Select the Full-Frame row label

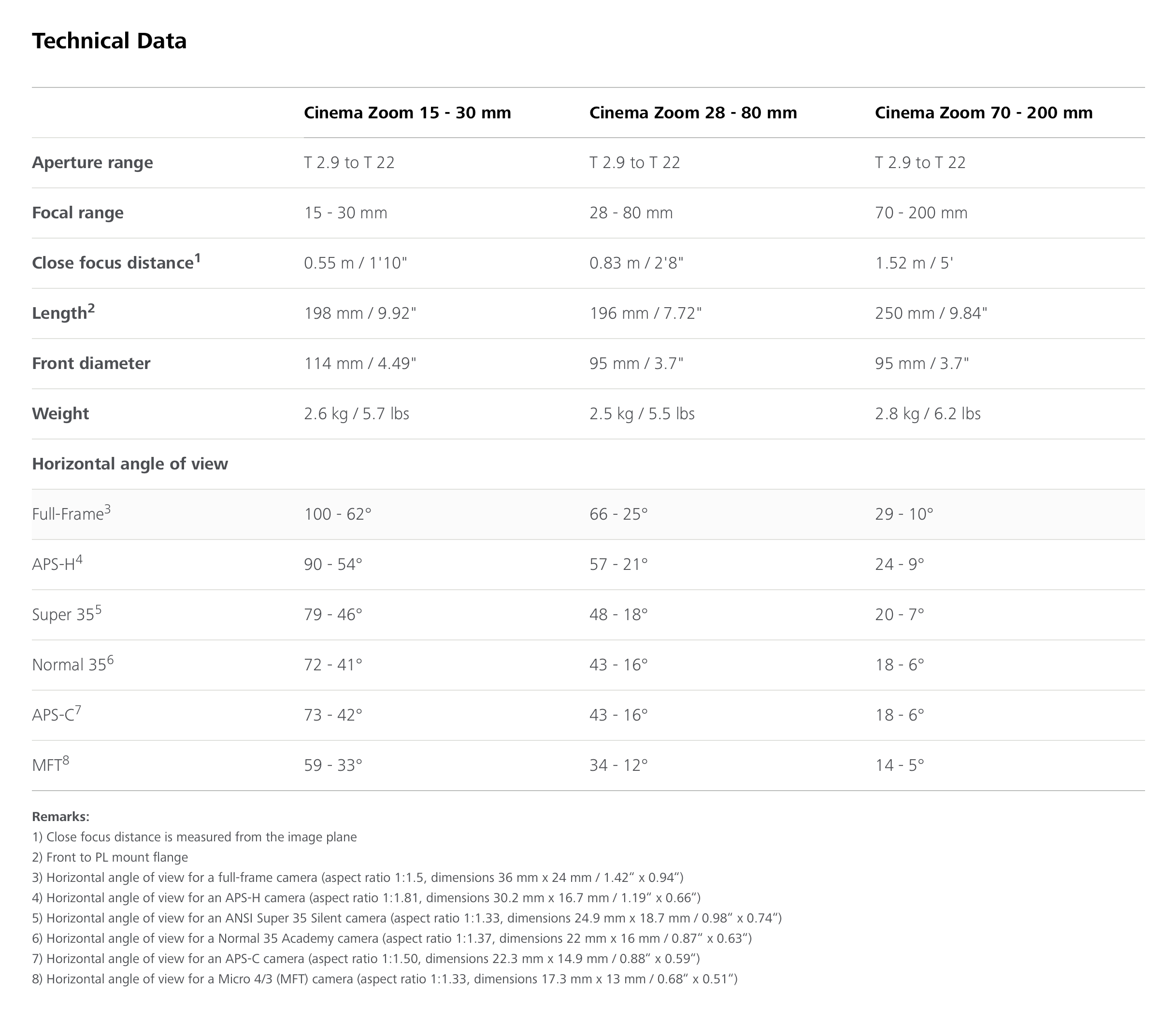pyautogui.click(x=71, y=513)
